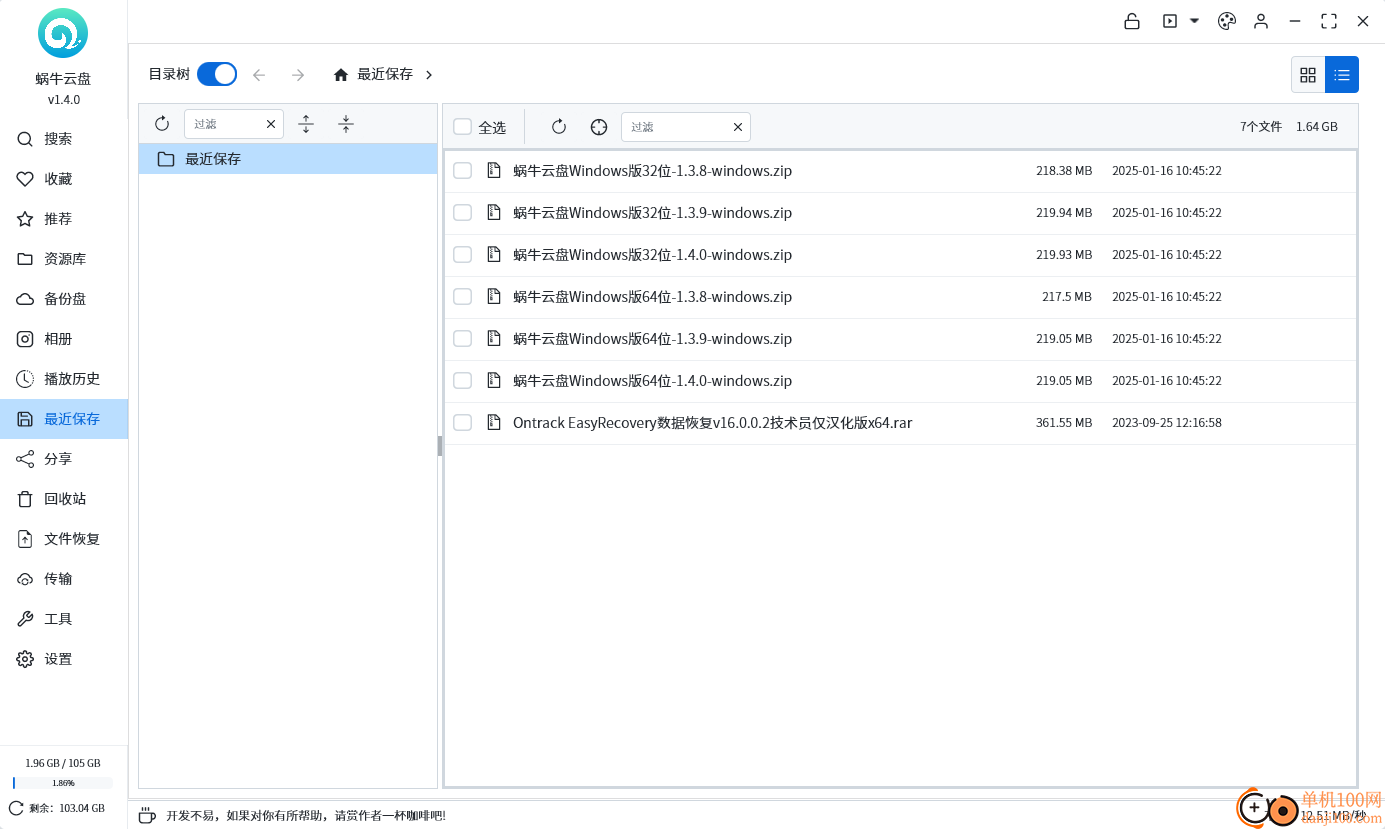Open 蜗牛云盘Windows版32位-1.3.9-windows.zip
1385x829 pixels.
click(652, 213)
